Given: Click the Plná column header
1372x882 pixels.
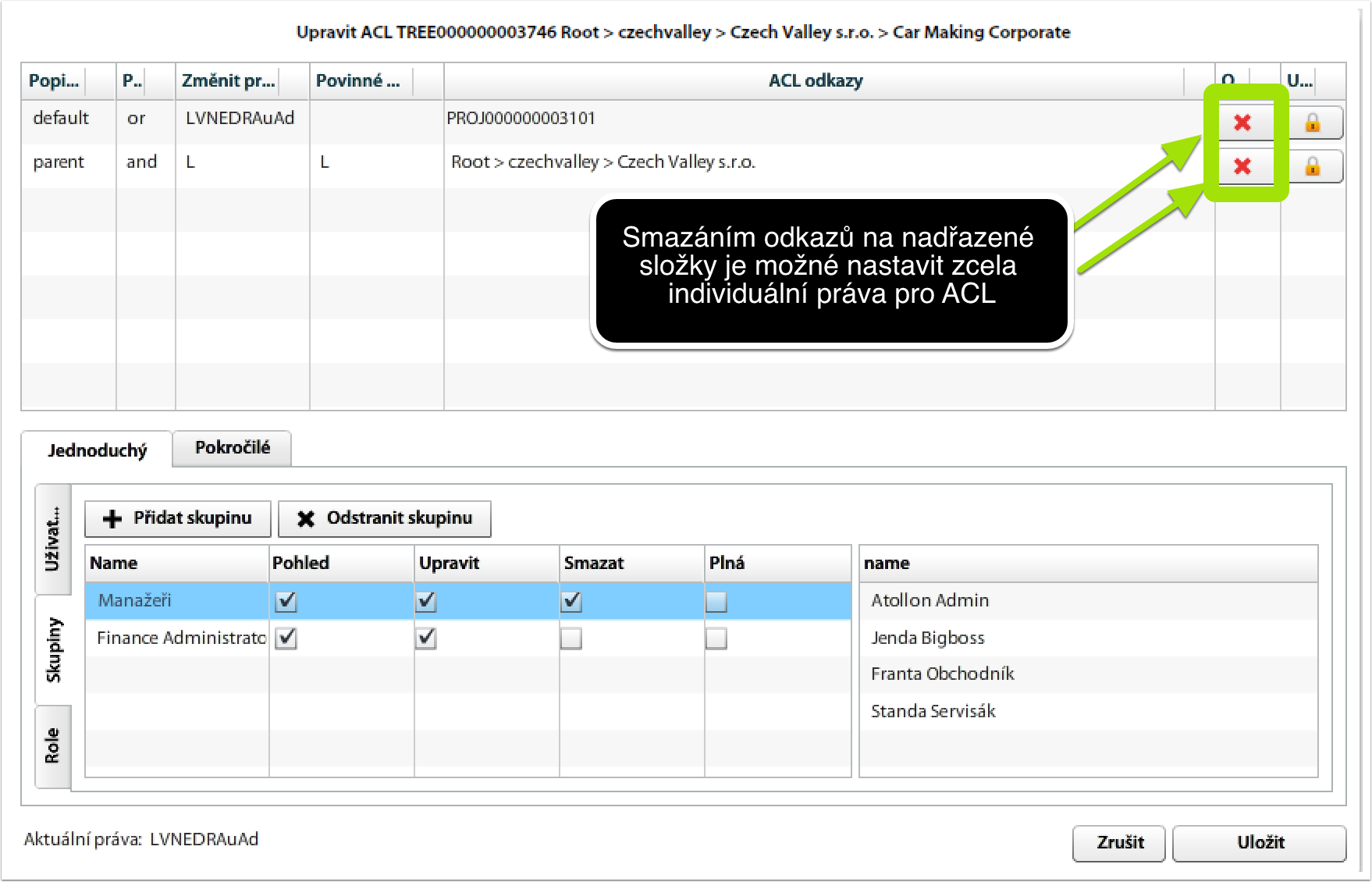Looking at the screenshot, I should [x=777, y=564].
